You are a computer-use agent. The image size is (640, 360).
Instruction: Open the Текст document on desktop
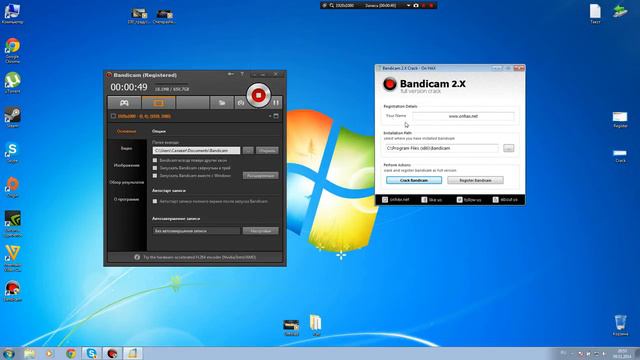596,13
